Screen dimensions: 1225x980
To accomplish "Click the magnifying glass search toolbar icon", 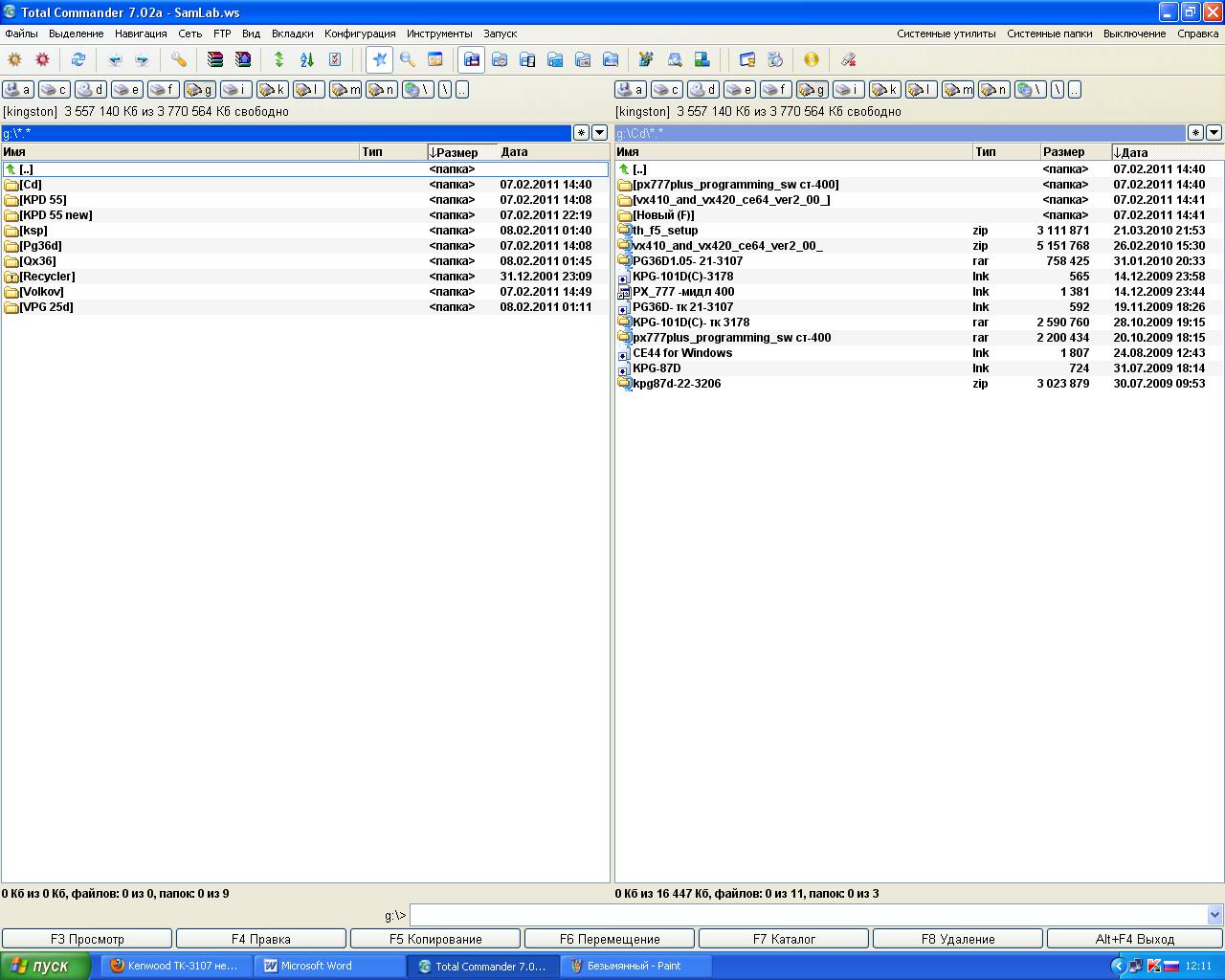I will tap(408, 59).
